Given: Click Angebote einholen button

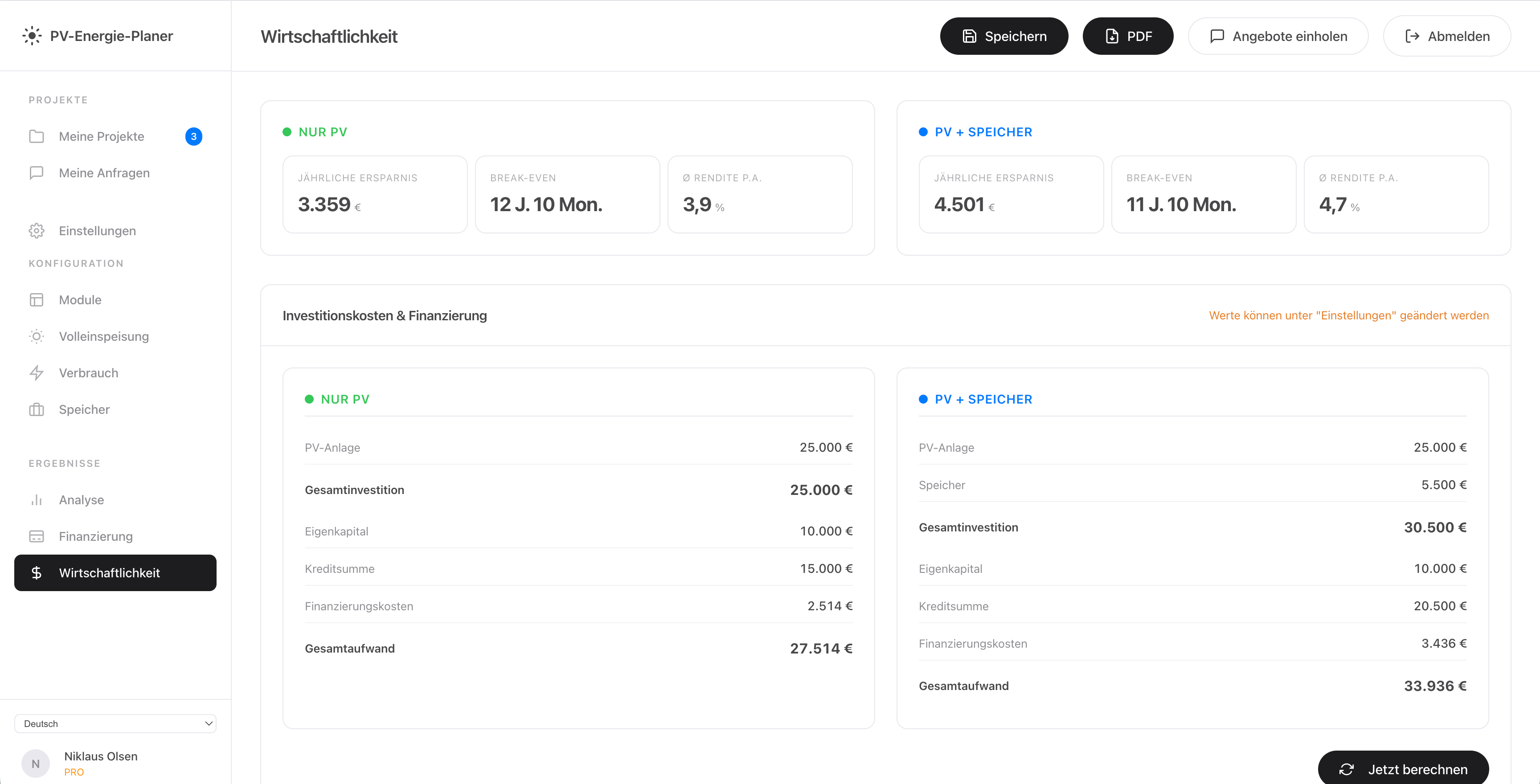Looking at the screenshot, I should 1278,37.
